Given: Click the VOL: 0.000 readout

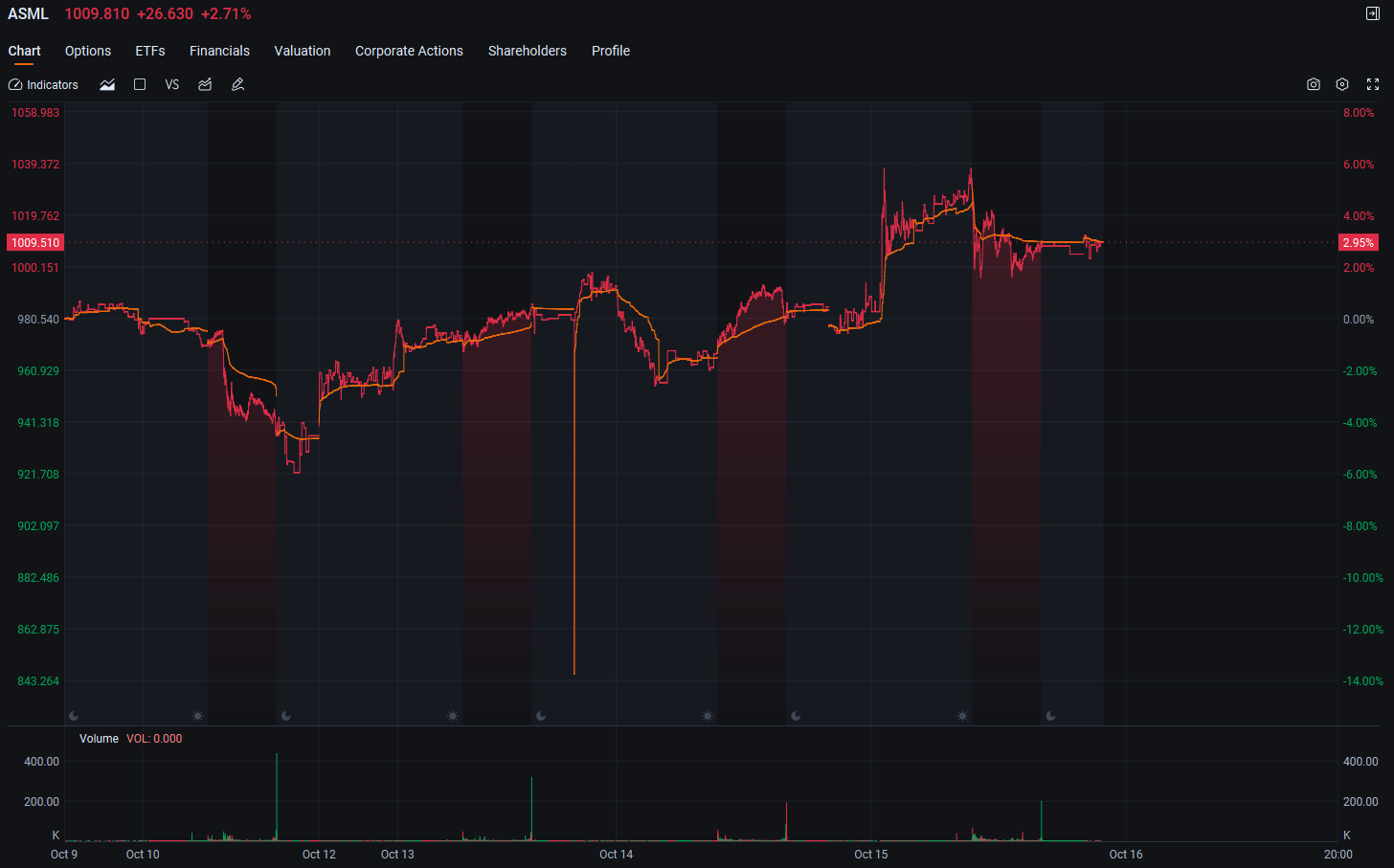Looking at the screenshot, I should point(154,739).
